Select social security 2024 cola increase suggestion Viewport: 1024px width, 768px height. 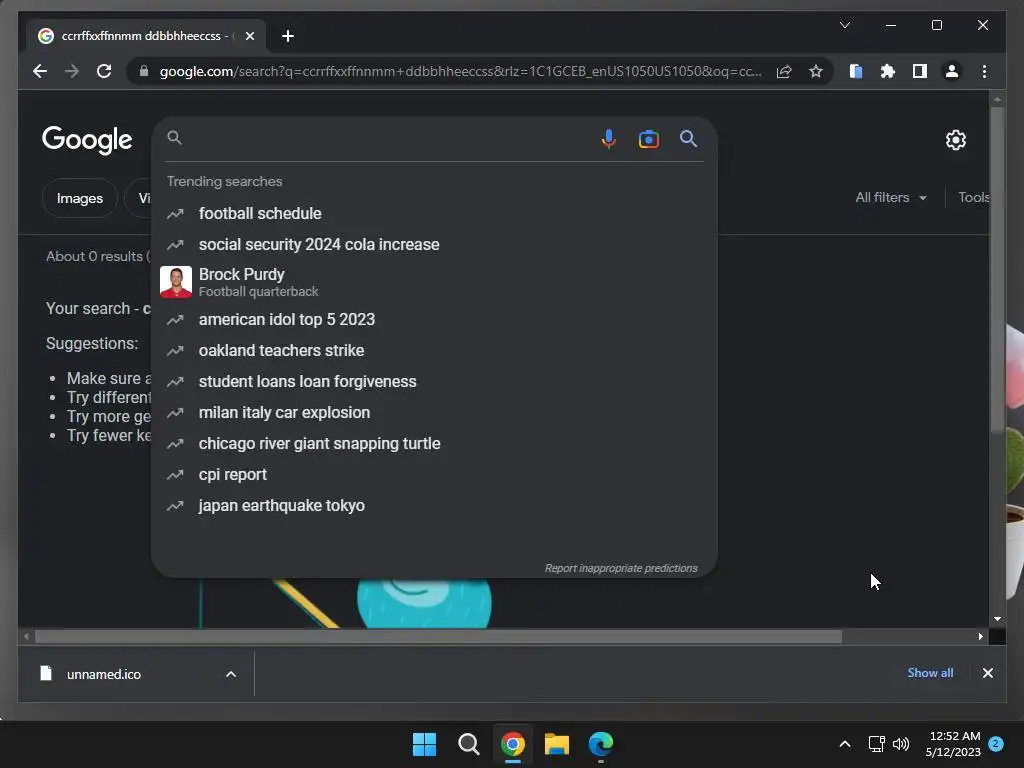(434, 244)
